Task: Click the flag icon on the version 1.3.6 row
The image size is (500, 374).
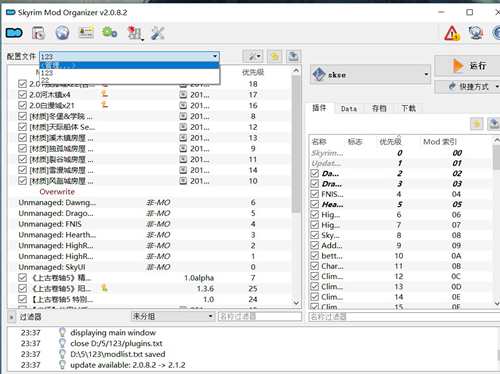Action: click(105, 288)
